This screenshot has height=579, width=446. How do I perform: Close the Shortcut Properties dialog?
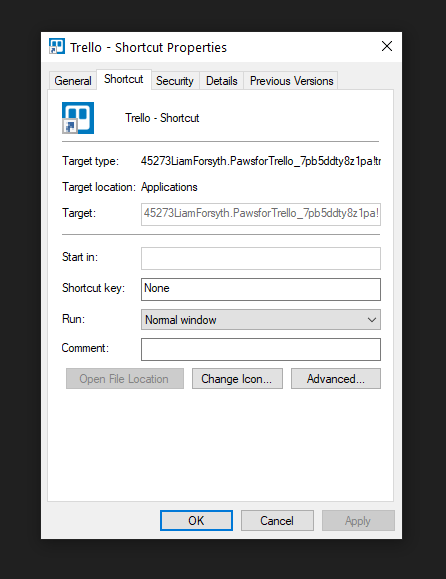coord(387,47)
